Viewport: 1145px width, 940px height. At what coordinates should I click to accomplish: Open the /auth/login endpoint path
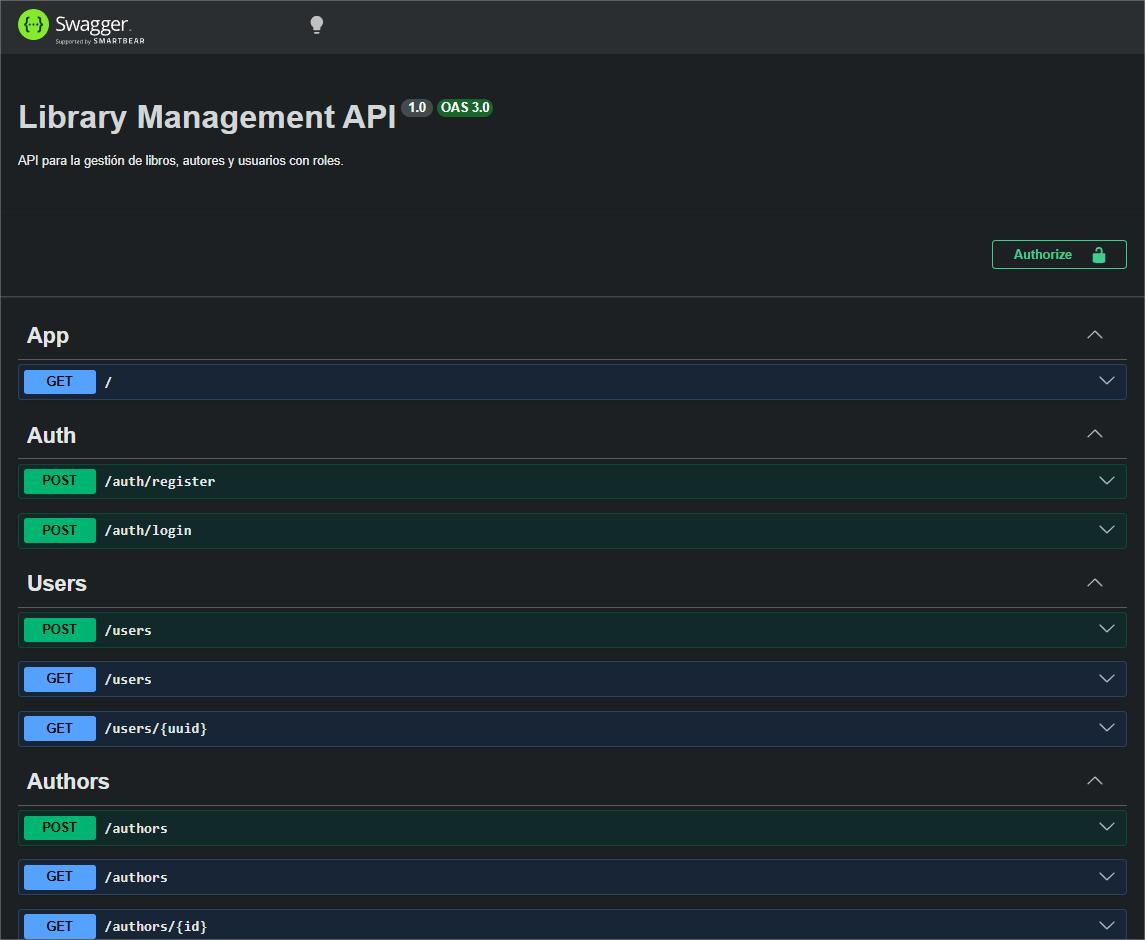coord(148,531)
